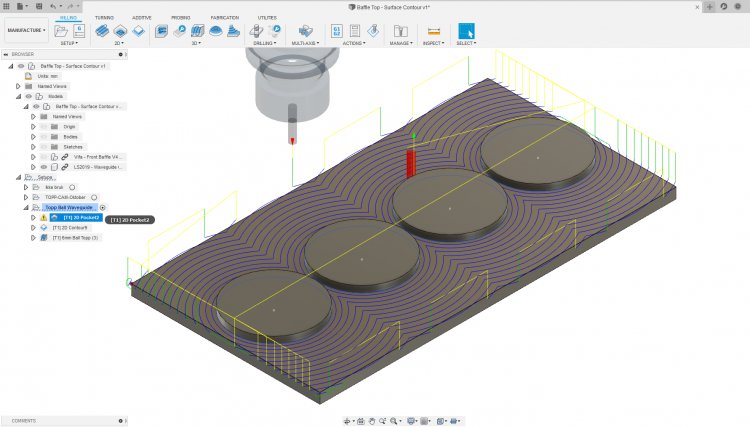Open the New Setup folder icon
Image resolution: width=750 pixels, height=427 pixels.
click(x=62, y=31)
